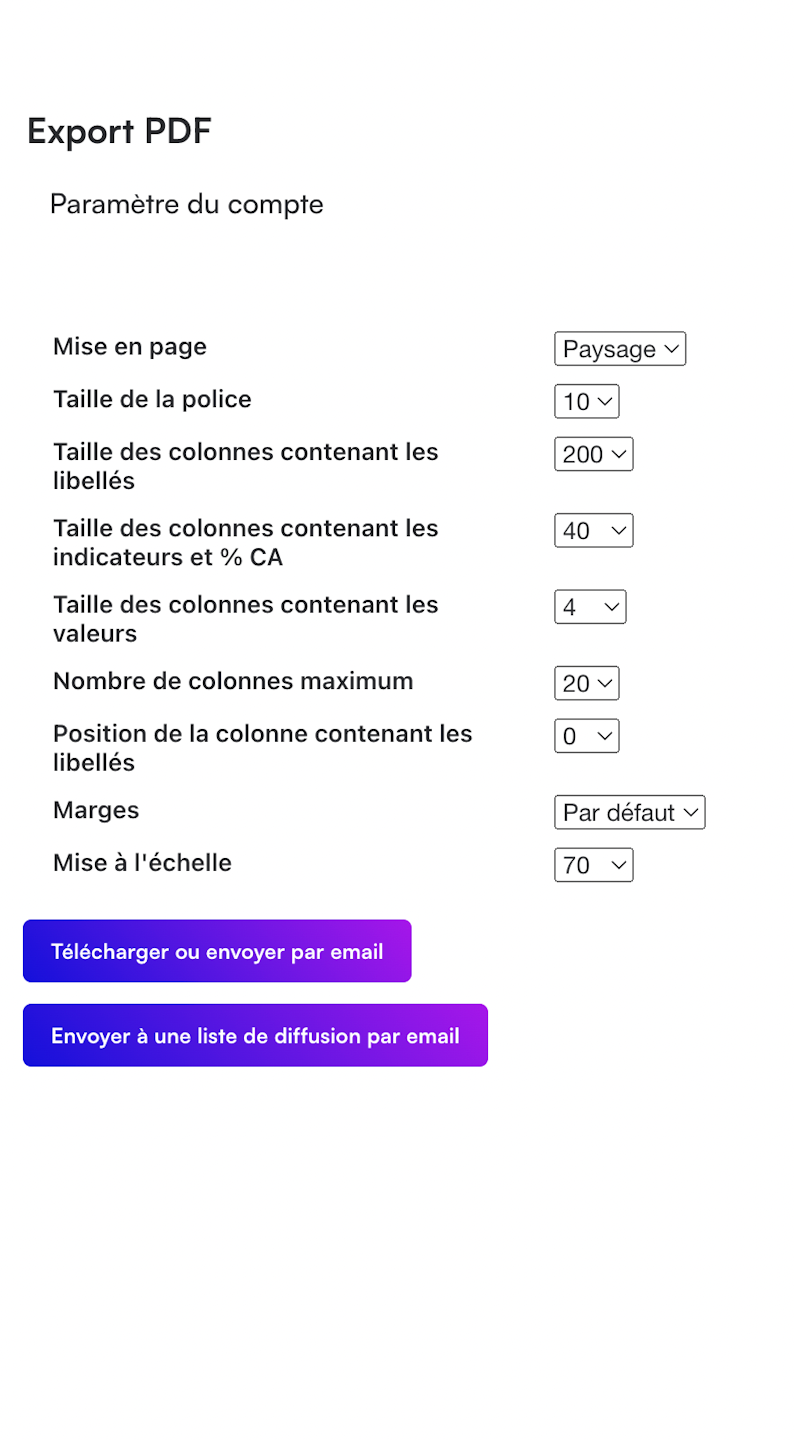Open the Taille de la police dropdown

tap(587, 402)
